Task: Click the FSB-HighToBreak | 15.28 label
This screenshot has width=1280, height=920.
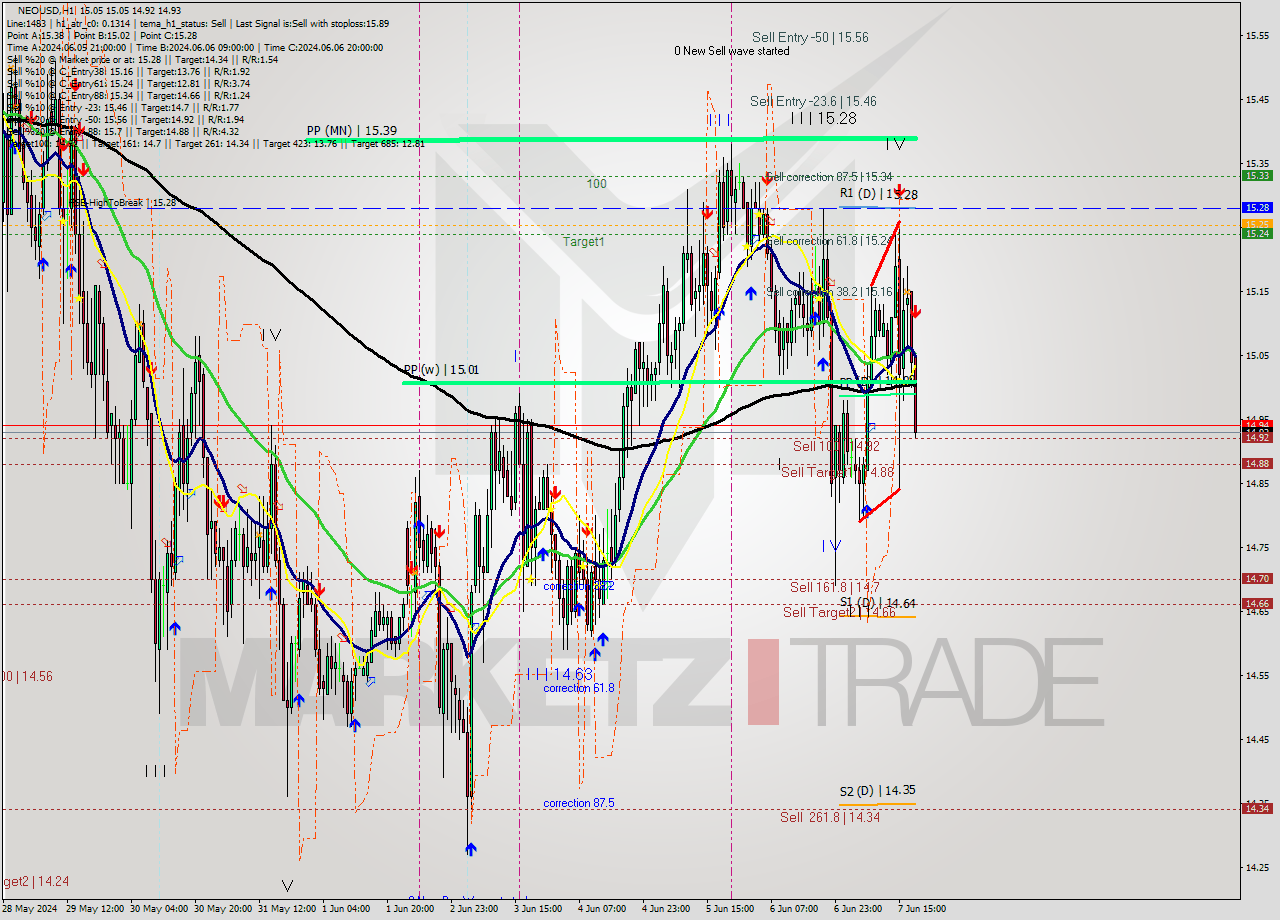Action: pyautogui.click(x=123, y=203)
